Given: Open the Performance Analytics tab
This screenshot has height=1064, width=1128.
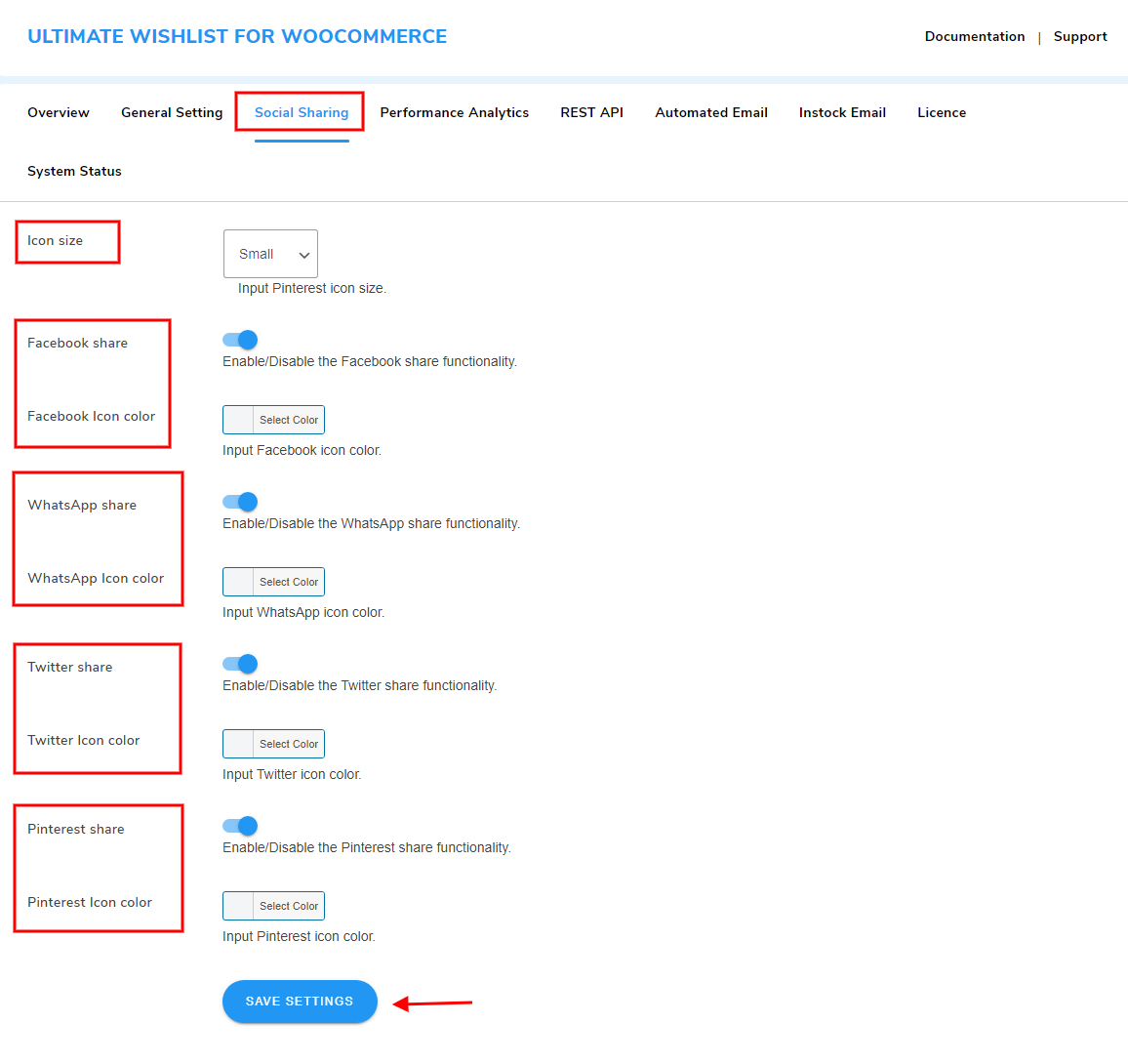Looking at the screenshot, I should click(454, 112).
